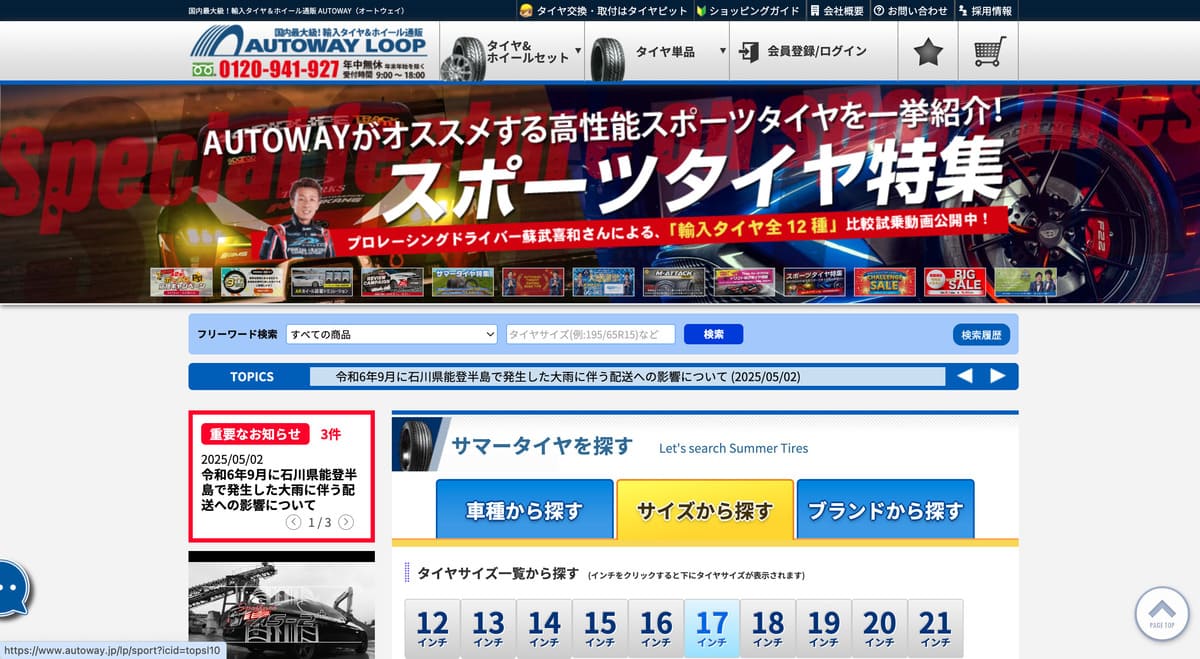The height and width of the screenshot is (659, 1200).
Task: Click the member login door icon
Action: 748,51
